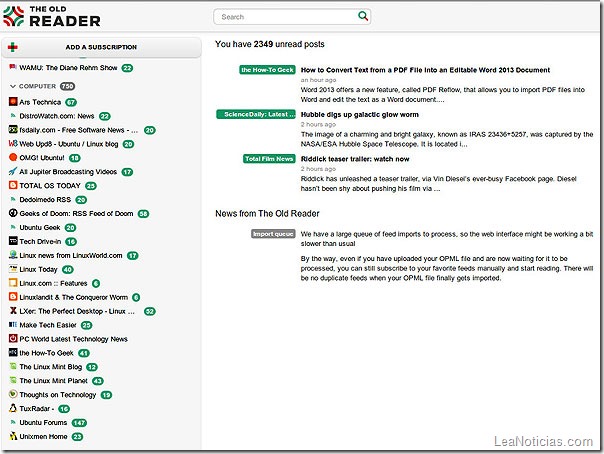Screen dimensions: 604x454
Task: Open the Total Film News feed tag
Action: tap(269, 159)
